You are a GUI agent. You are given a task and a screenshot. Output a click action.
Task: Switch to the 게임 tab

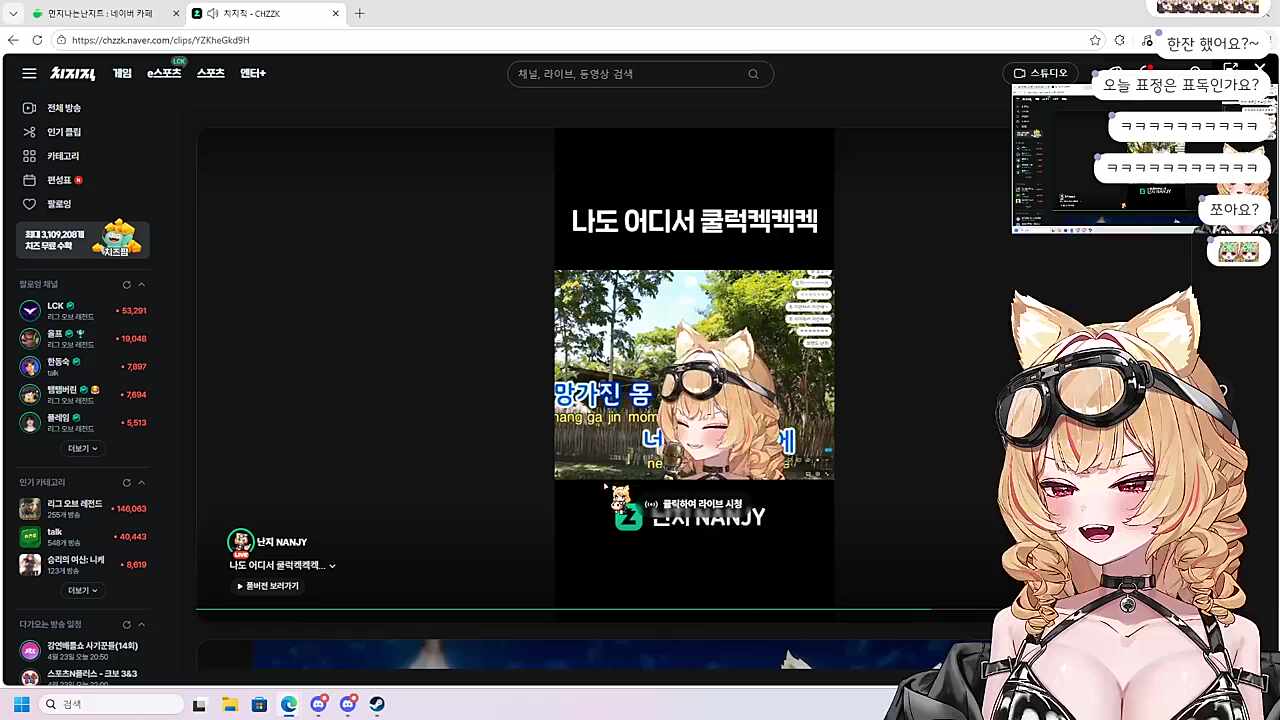[x=122, y=73]
